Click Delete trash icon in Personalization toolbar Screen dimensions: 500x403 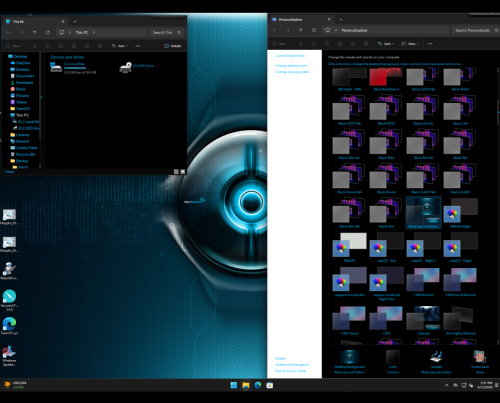[366, 44]
